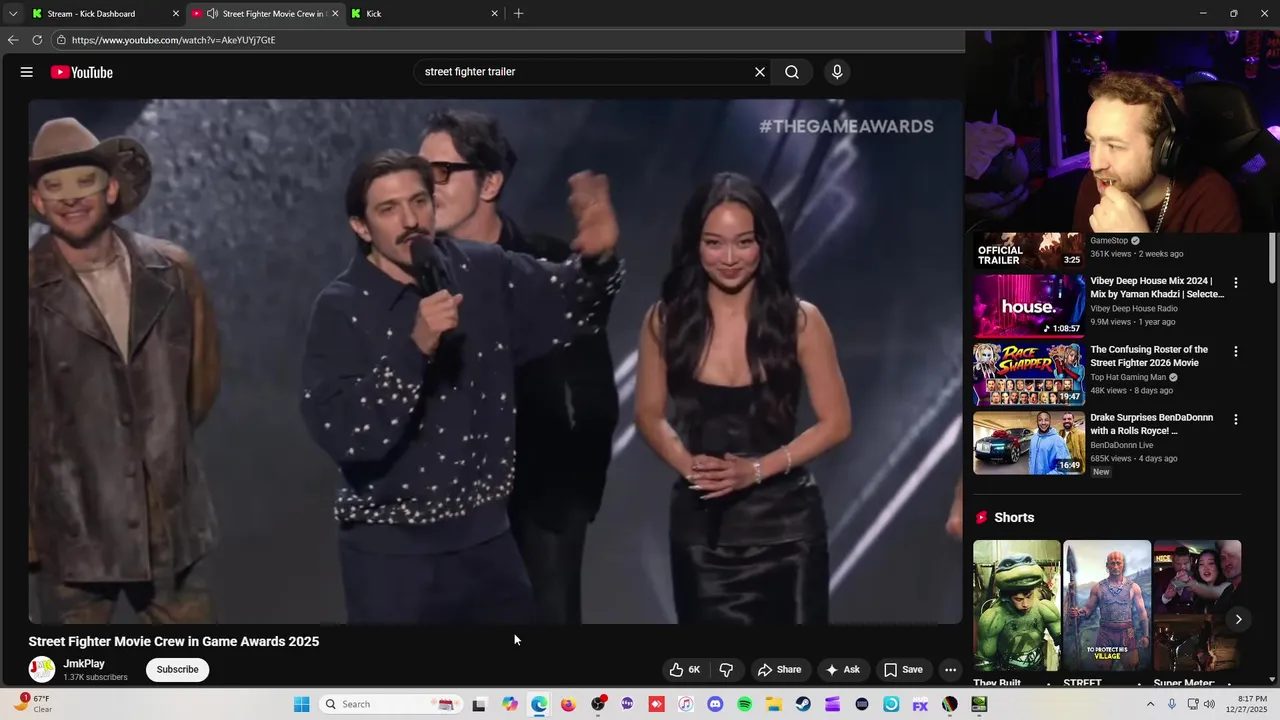This screenshot has height=720, width=1280.
Task: Open Drake Surprises BenDaDonnn video thumbnail
Action: click(x=1029, y=443)
